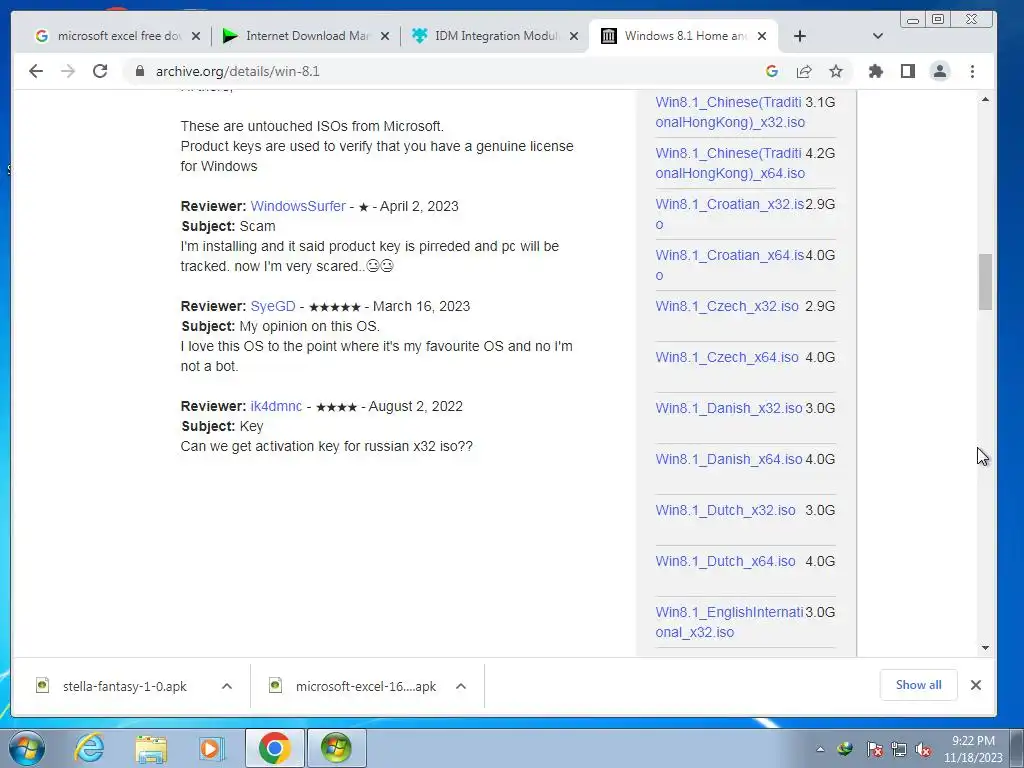Expand options for microsoft-excel apk download
1024x768 pixels.
coord(460,686)
